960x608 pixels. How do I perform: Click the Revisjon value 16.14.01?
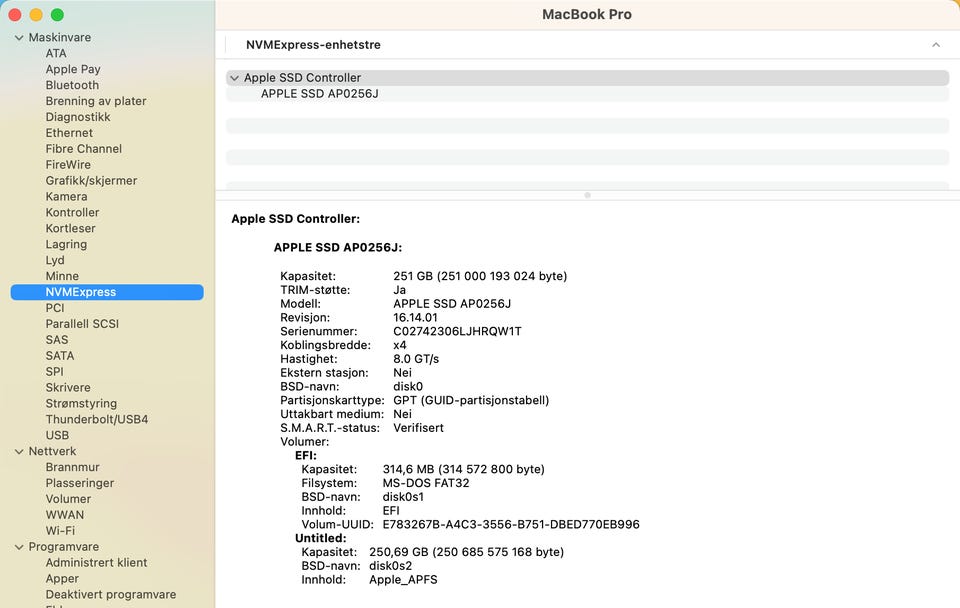(x=415, y=318)
